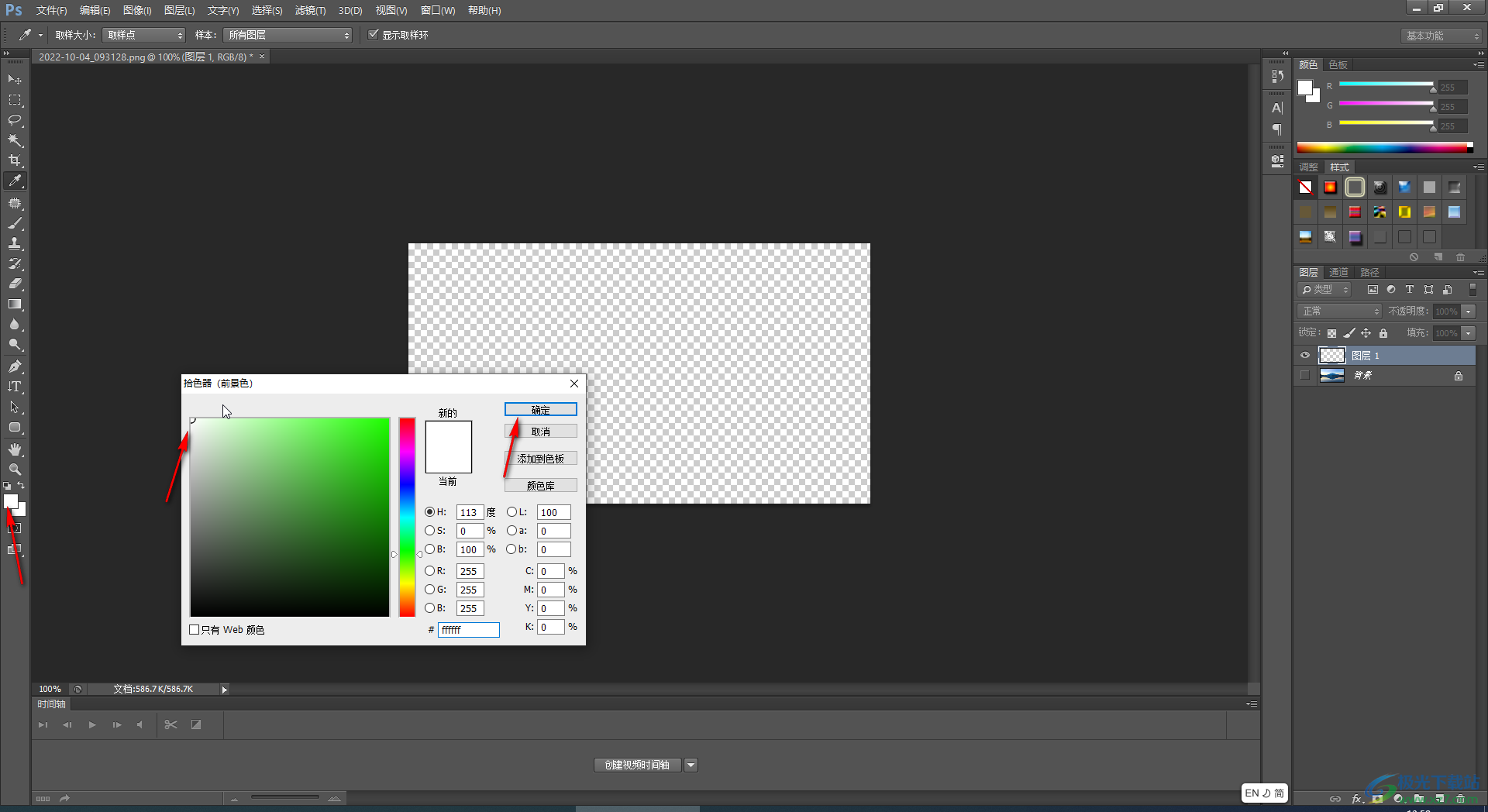Select the Clone Stamp tool
Screen dimensions: 1488x812
click(15, 243)
